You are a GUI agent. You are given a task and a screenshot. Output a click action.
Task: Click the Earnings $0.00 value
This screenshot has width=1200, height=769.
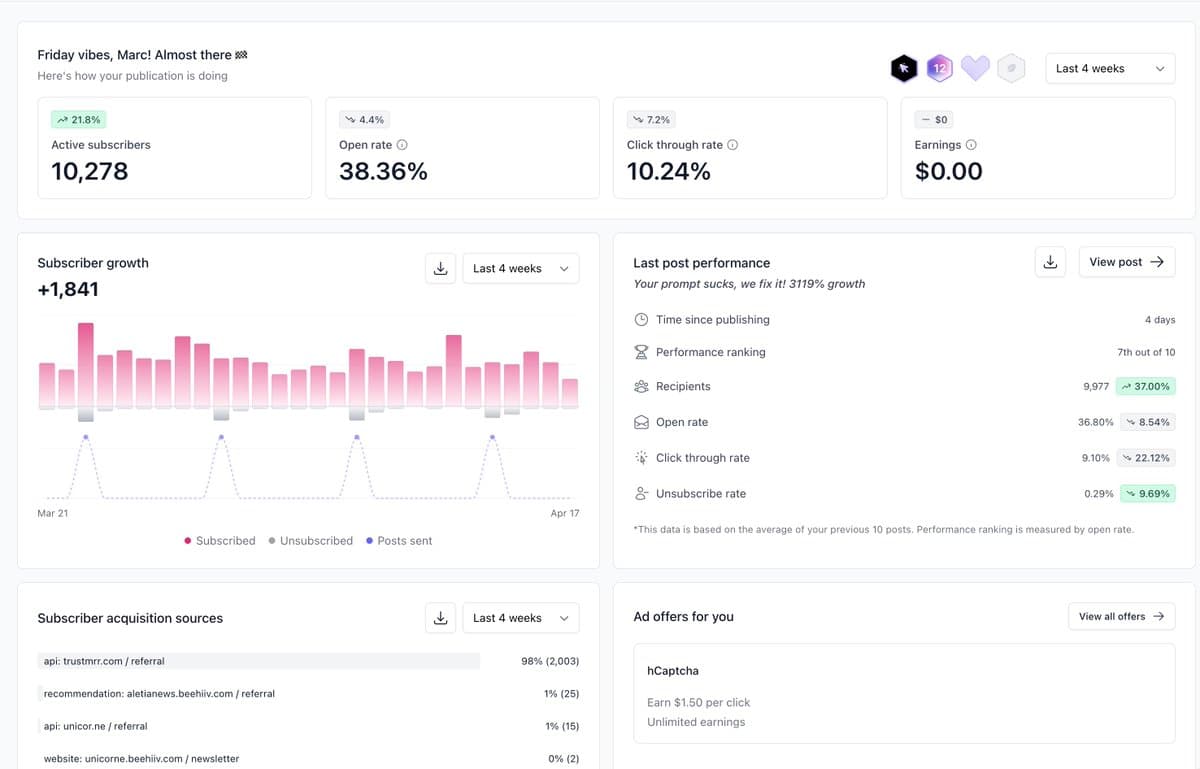click(x=949, y=171)
